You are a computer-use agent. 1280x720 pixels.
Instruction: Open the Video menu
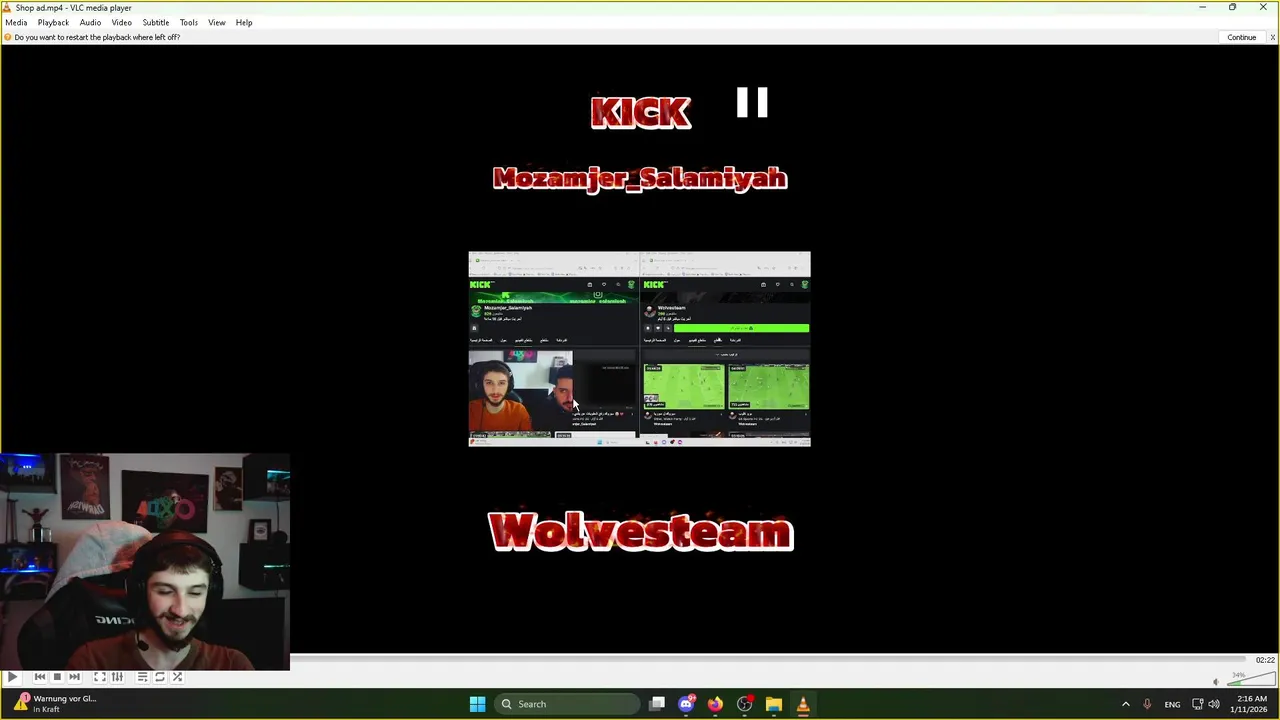[x=121, y=22]
